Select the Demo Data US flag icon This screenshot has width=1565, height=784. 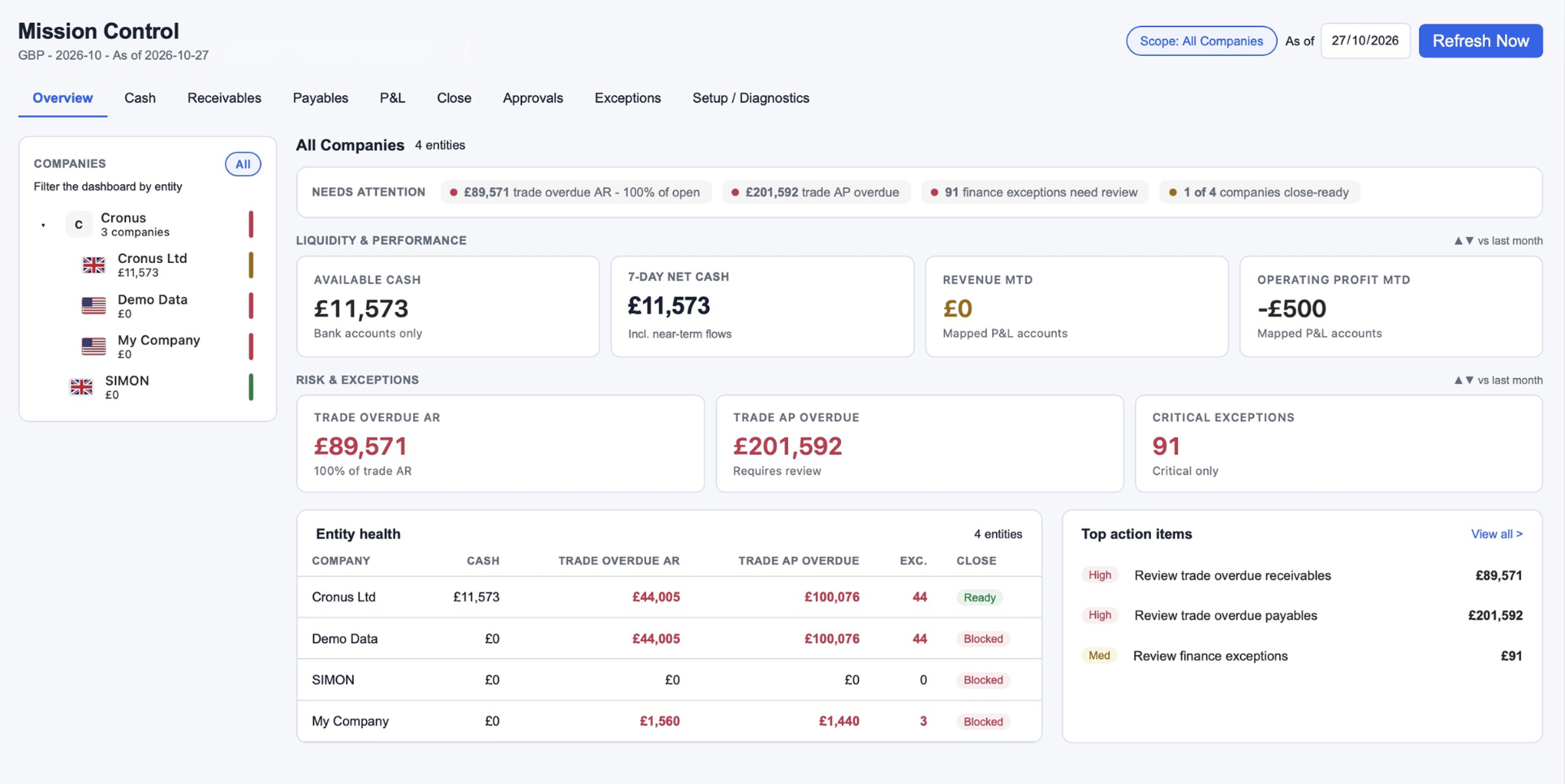pos(93,305)
